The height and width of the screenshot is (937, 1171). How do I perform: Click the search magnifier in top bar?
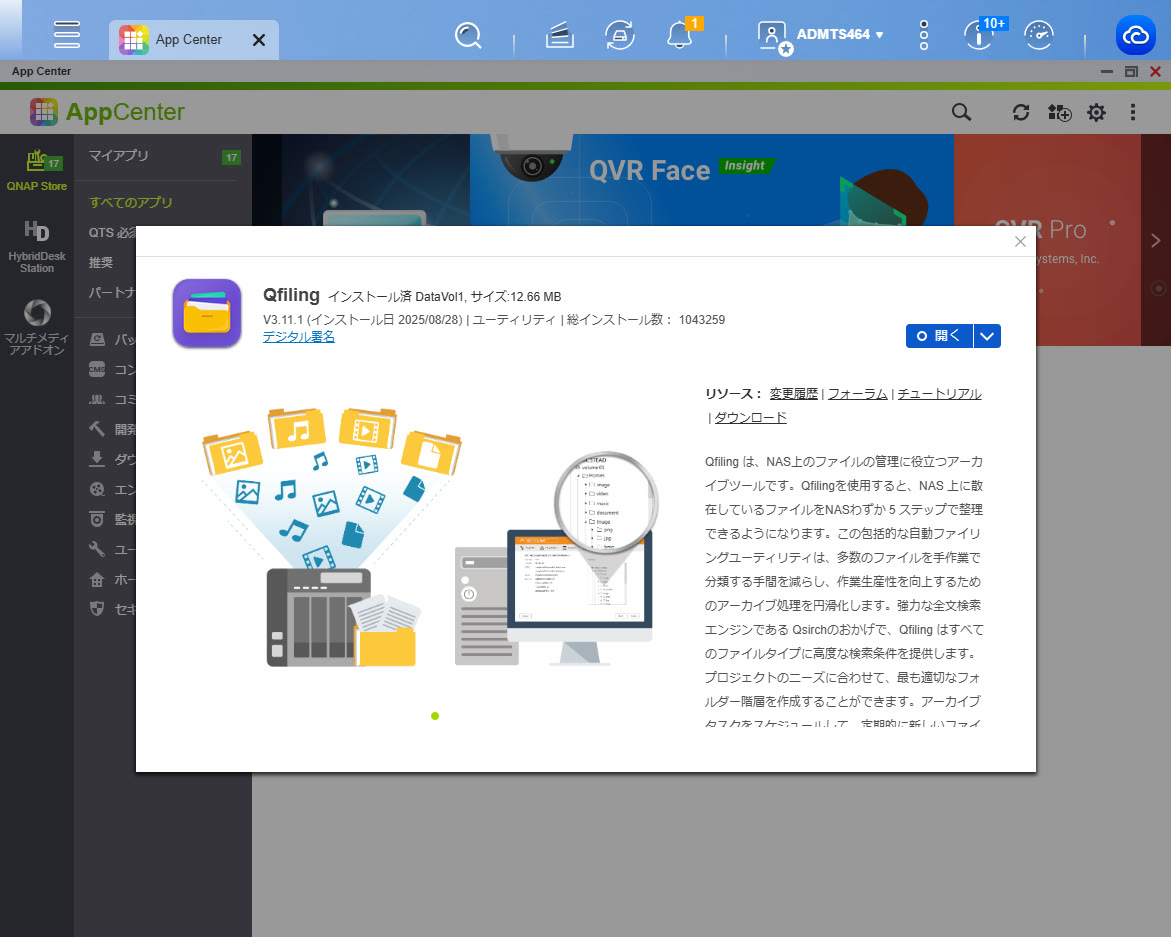tap(468, 36)
